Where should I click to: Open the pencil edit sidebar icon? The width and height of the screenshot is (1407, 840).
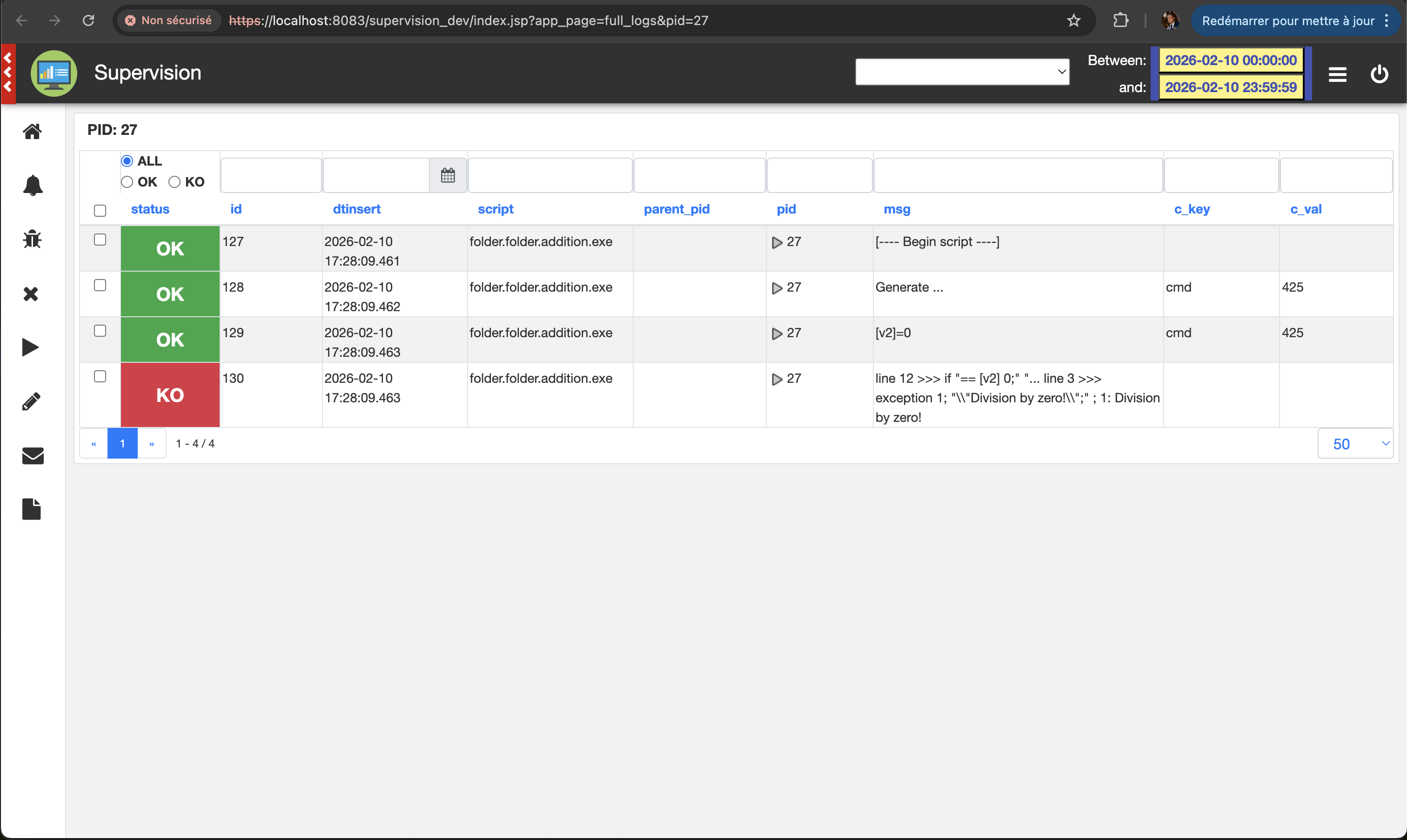pyautogui.click(x=31, y=401)
